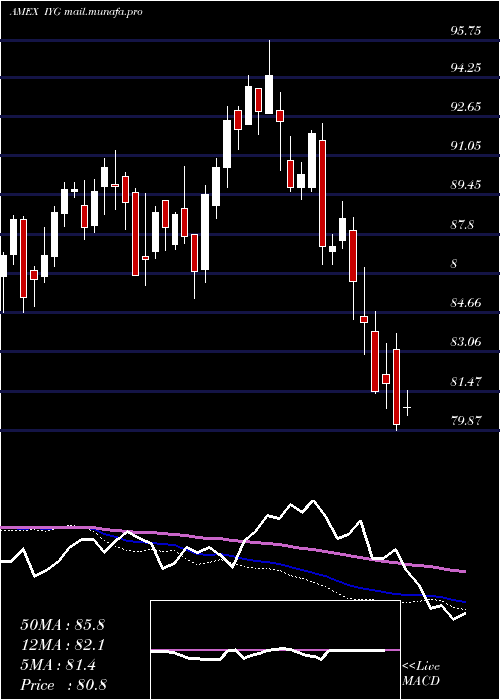Click the 83.06 price axis label

466,342
